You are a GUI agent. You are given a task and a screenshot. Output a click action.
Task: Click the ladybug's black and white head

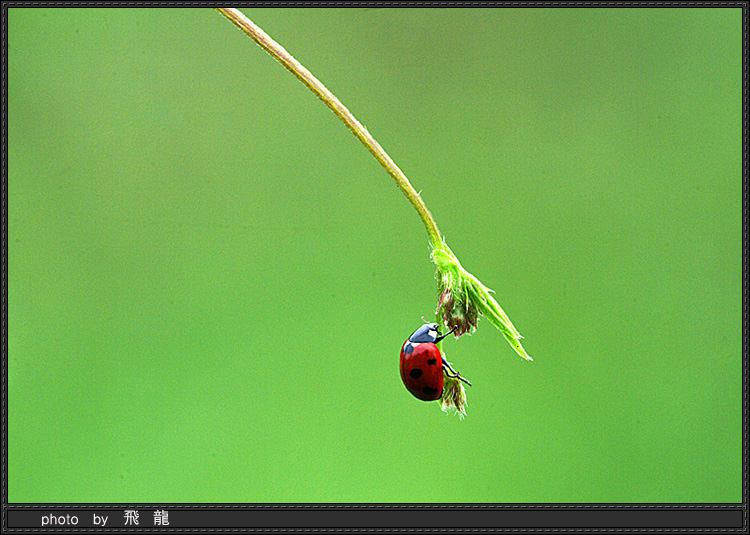pyautogui.click(x=424, y=334)
